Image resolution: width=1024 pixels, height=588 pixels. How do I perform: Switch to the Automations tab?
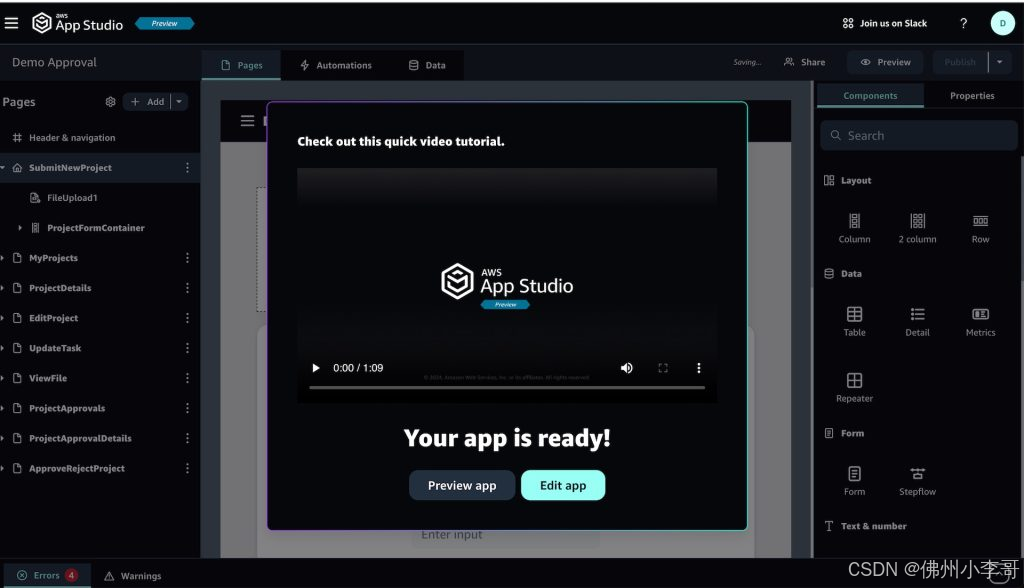point(336,65)
